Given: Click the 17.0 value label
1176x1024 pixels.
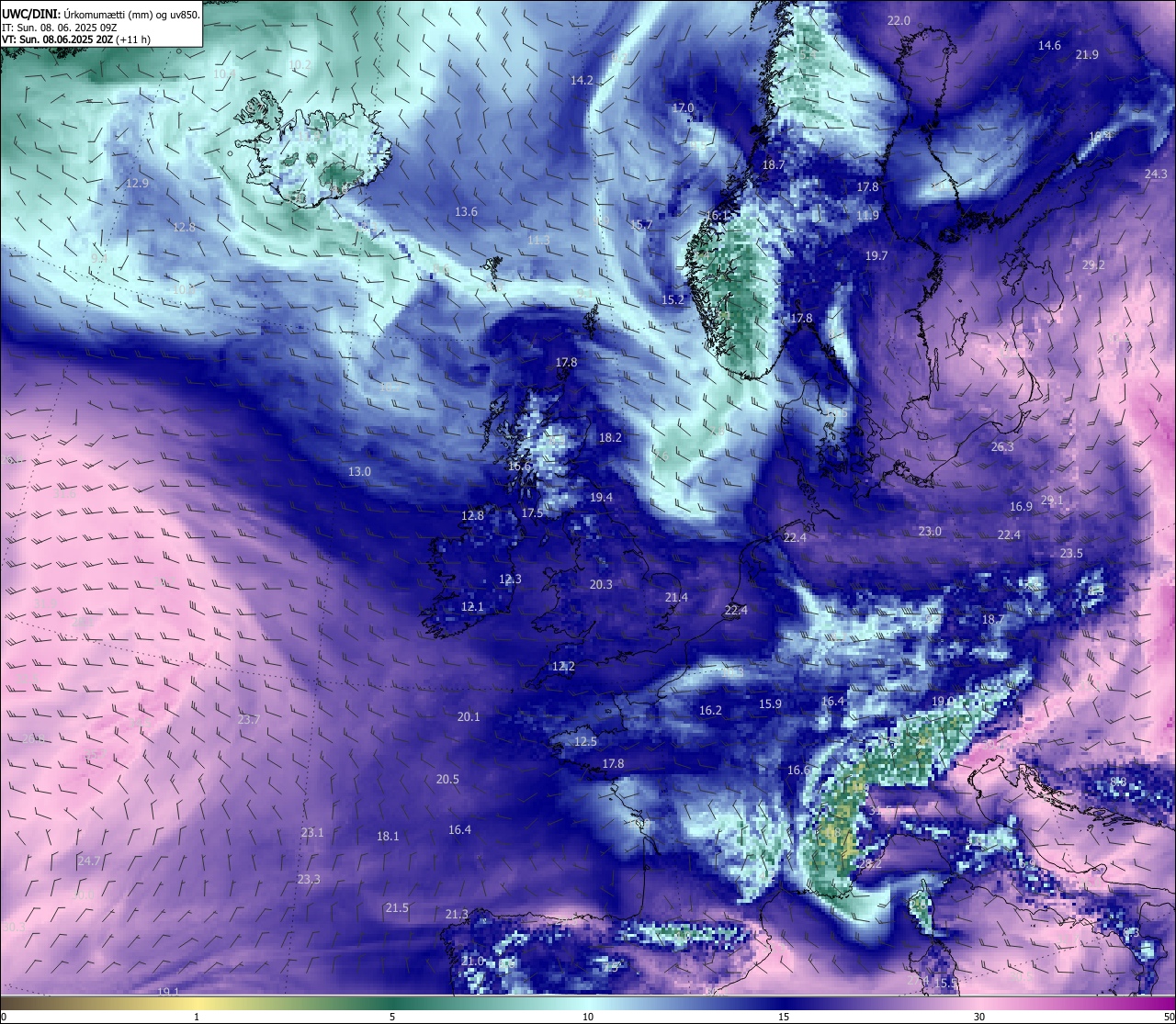Looking at the screenshot, I should coord(683,107).
